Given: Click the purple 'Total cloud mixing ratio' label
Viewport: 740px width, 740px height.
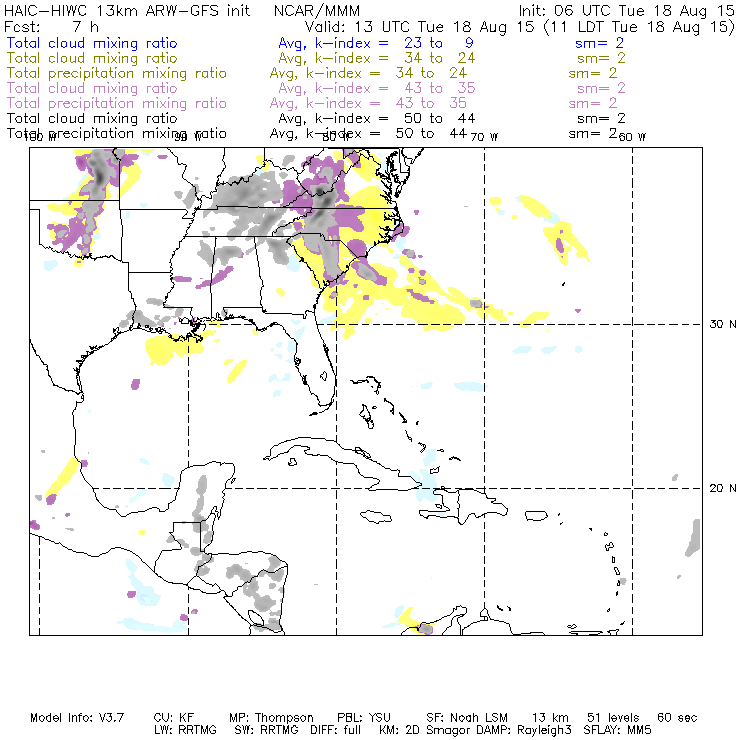Looking at the screenshot, I should 92,88.
